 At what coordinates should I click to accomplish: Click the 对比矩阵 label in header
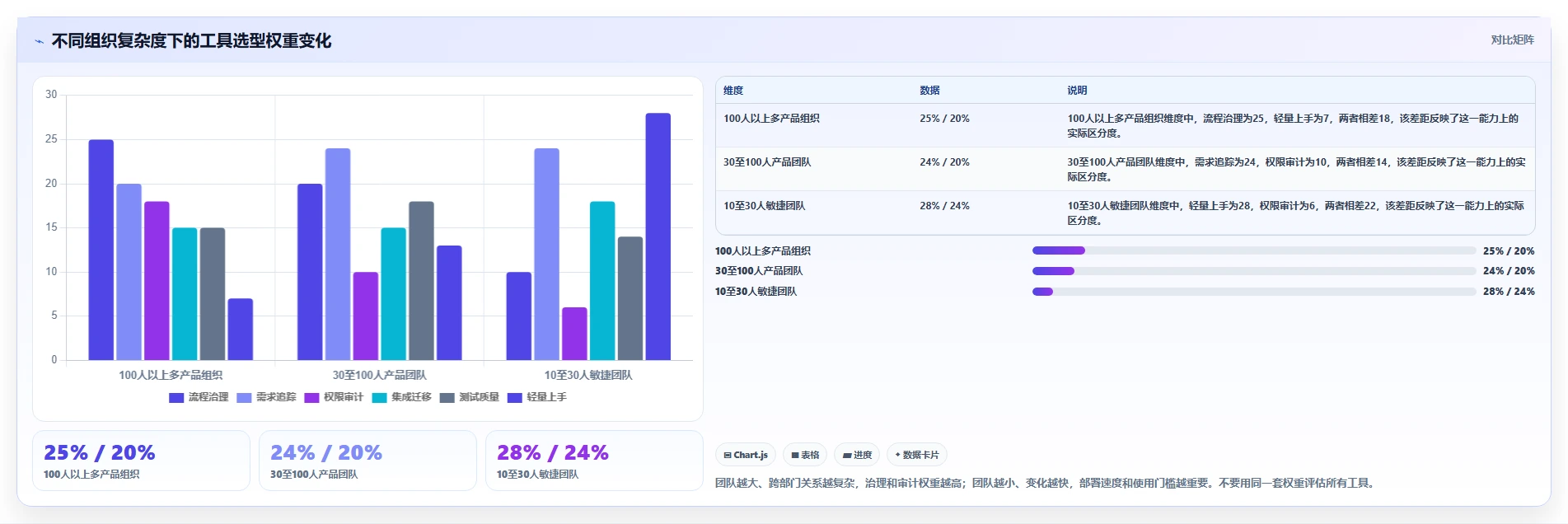[x=1512, y=40]
